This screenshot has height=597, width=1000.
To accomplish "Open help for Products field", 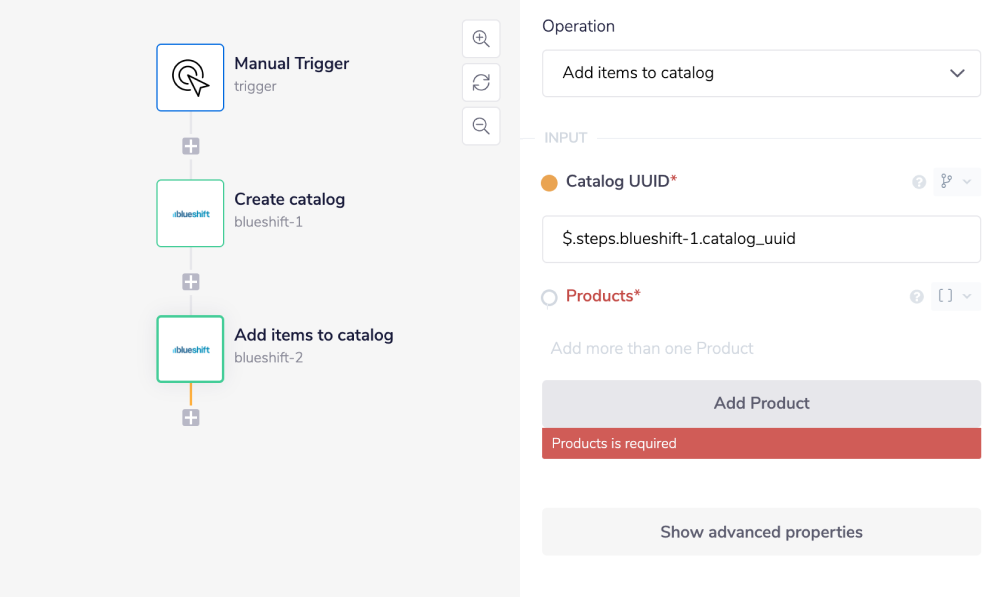I will pyautogui.click(x=916, y=297).
